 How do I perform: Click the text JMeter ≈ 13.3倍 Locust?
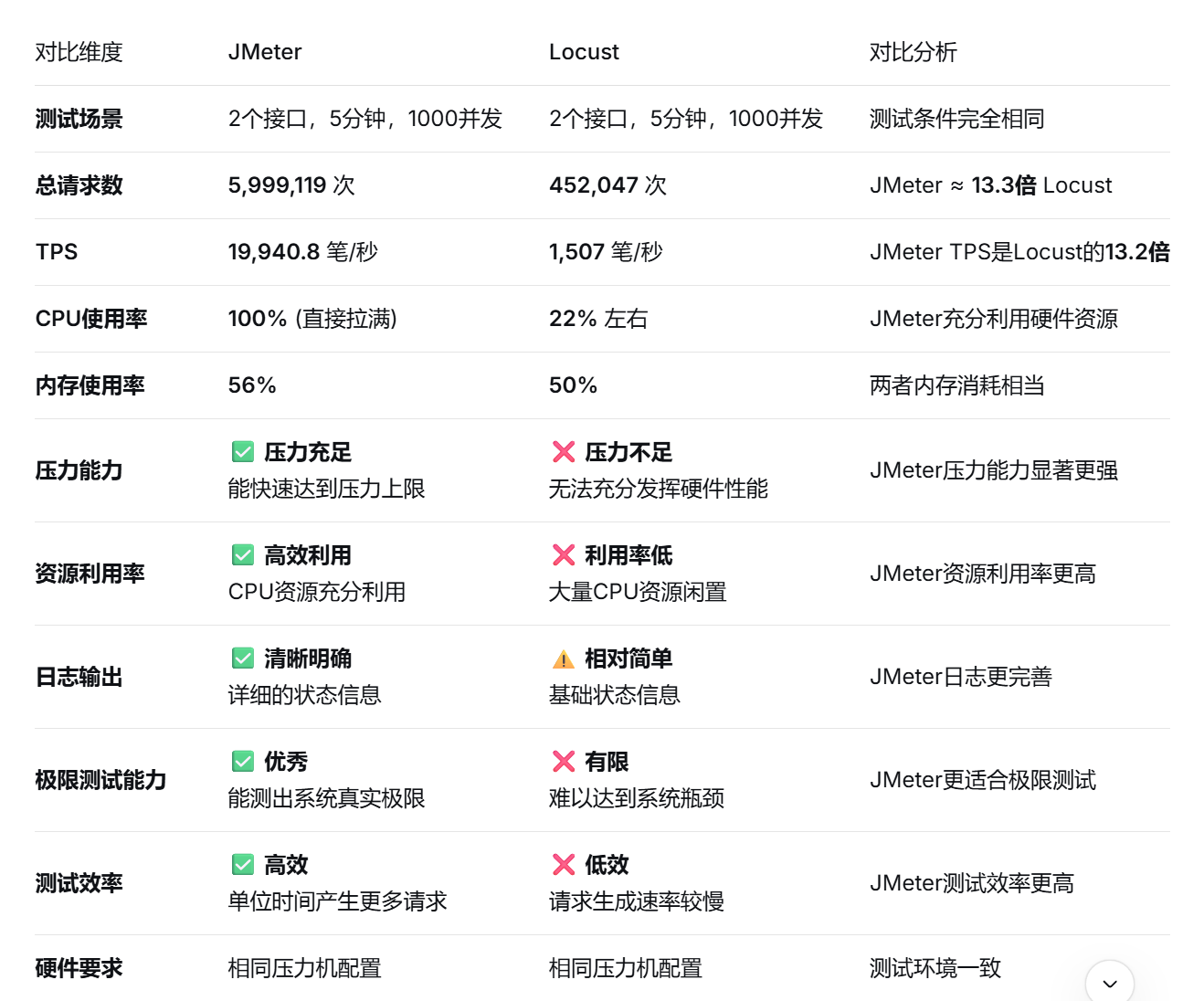click(991, 185)
